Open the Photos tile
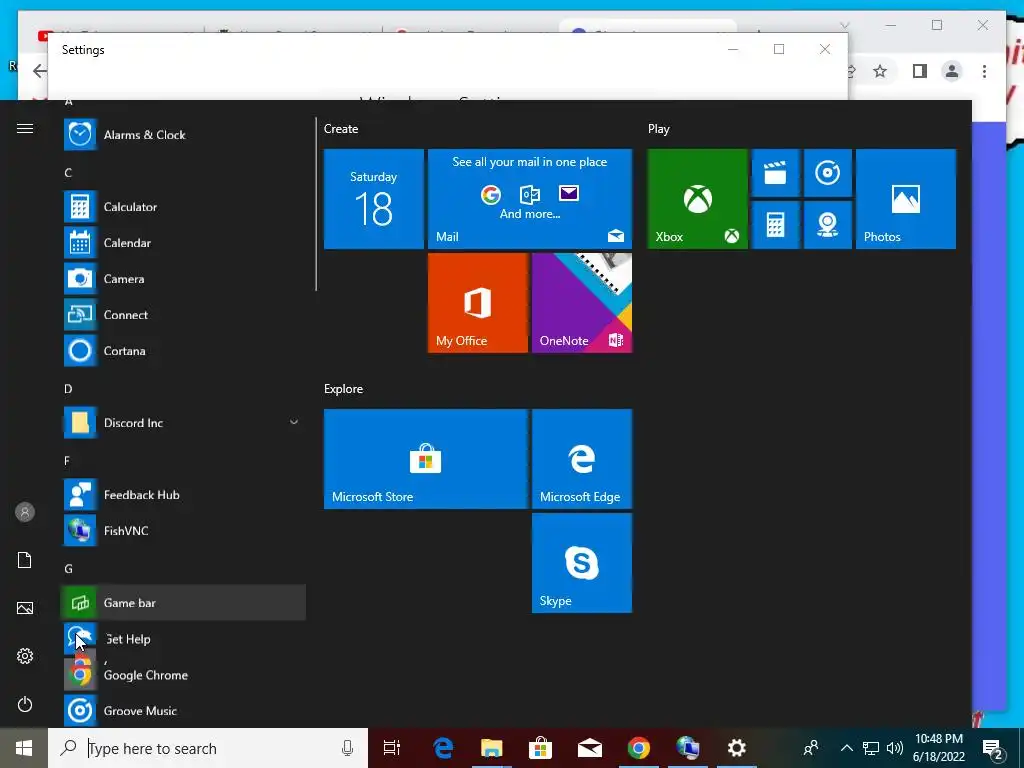Image resolution: width=1024 pixels, height=768 pixels. (x=906, y=199)
